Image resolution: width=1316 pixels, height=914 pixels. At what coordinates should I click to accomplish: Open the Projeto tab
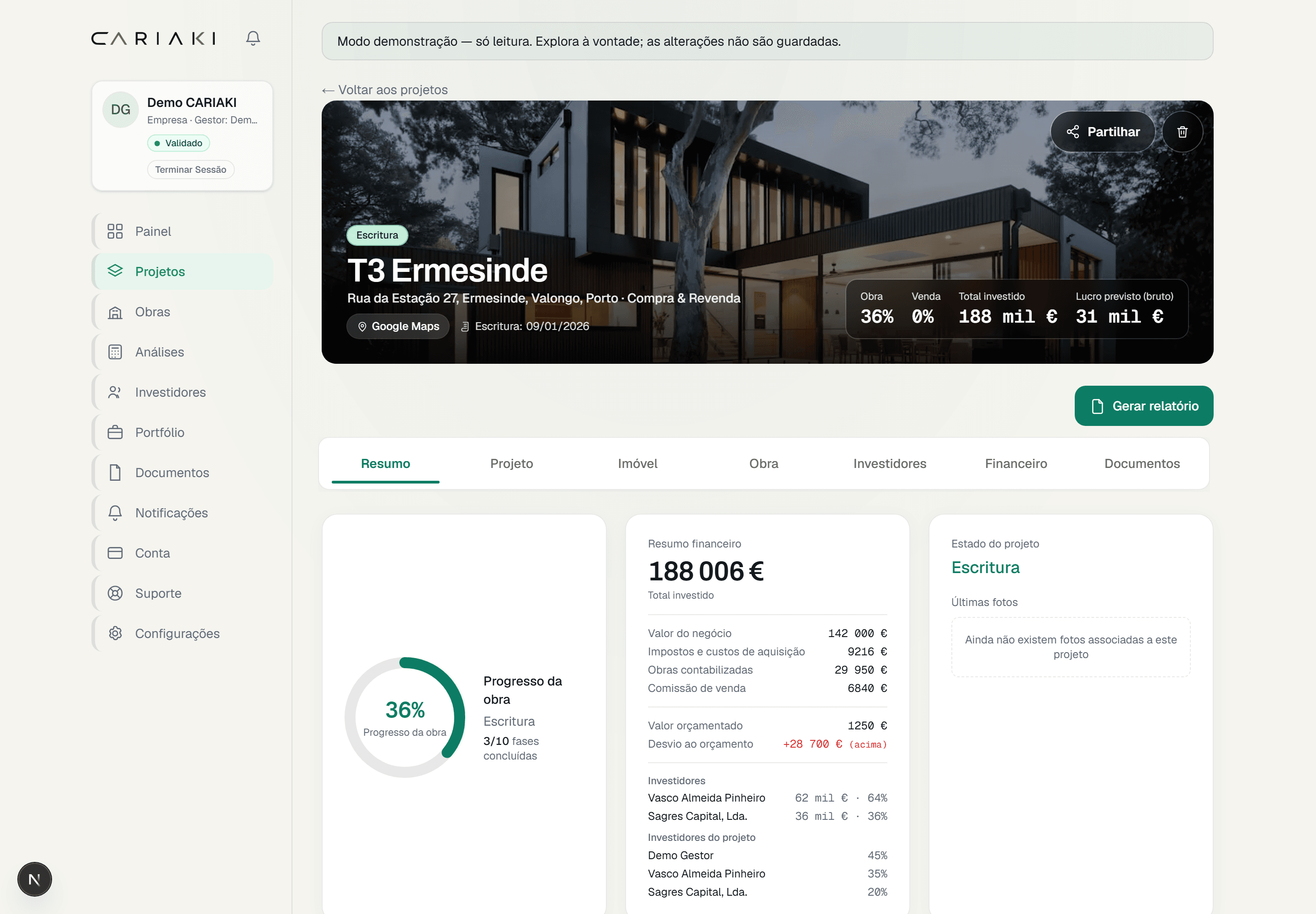point(511,463)
